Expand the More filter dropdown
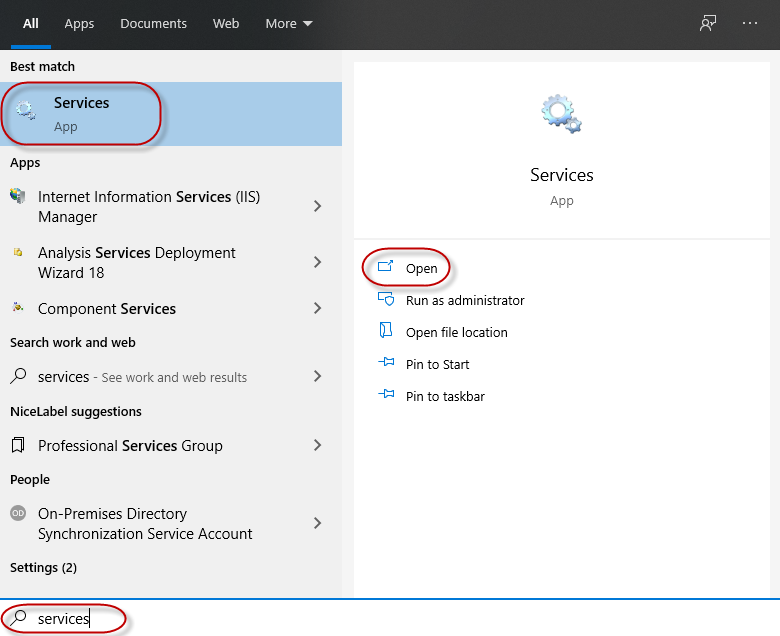Viewport: 780px width, 636px height. tap(289, 23)
